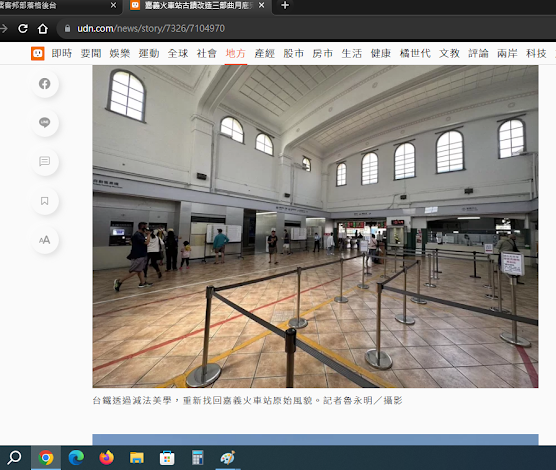The width and height of the screenshot is (556, 470).
Task: Open Windows taskbar search icon
Action: 14,458
